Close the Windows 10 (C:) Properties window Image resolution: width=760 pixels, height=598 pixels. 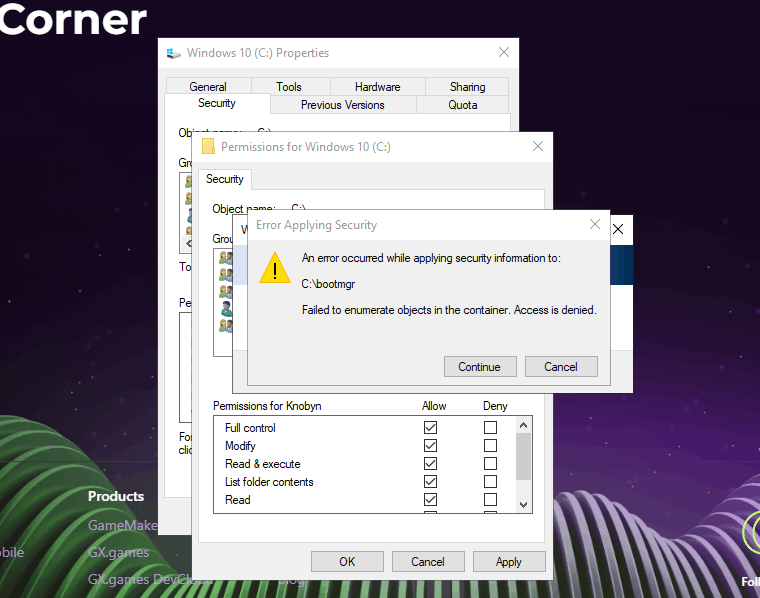(504, 52)
